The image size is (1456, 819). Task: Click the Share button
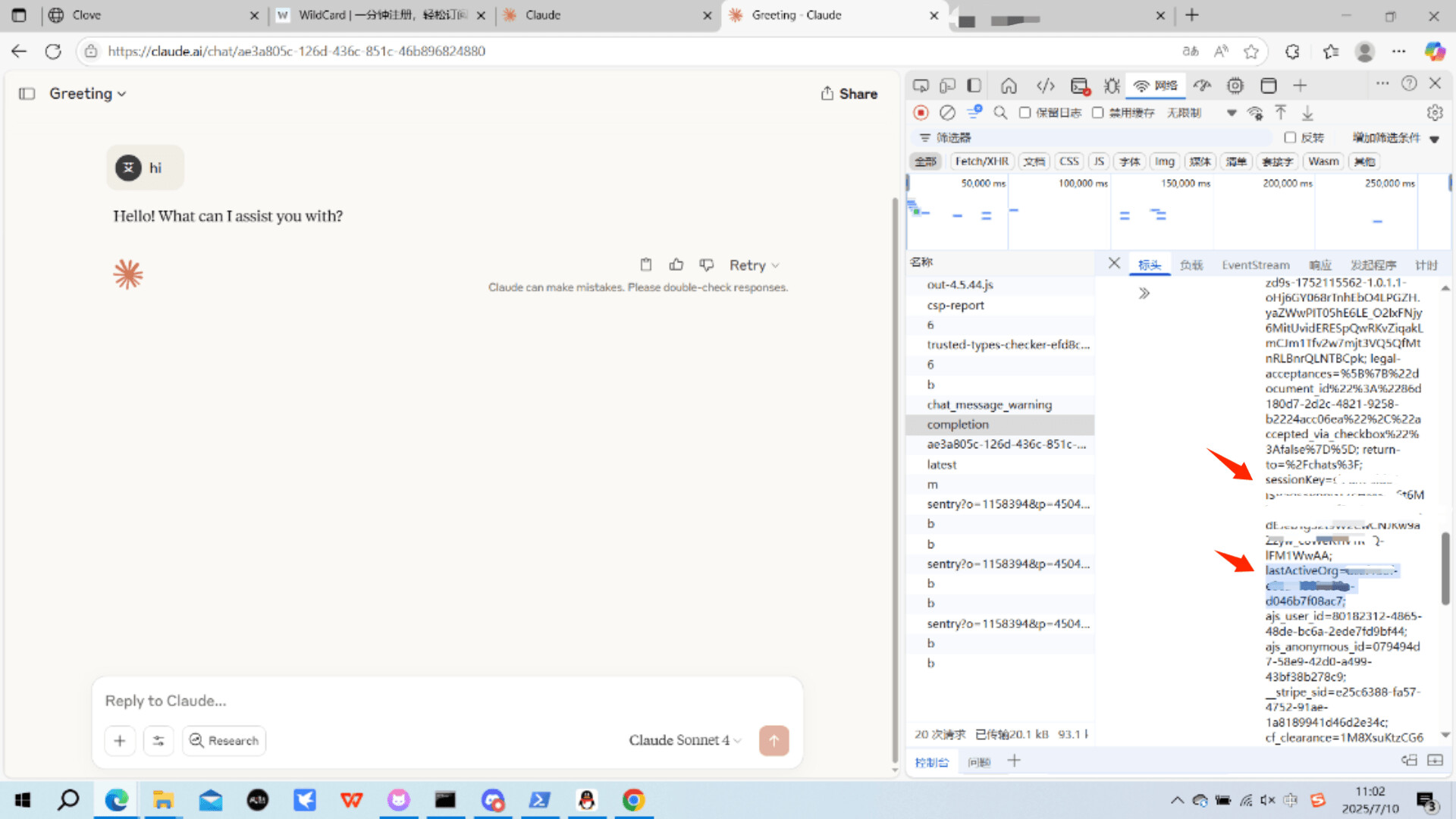point(849,94)
